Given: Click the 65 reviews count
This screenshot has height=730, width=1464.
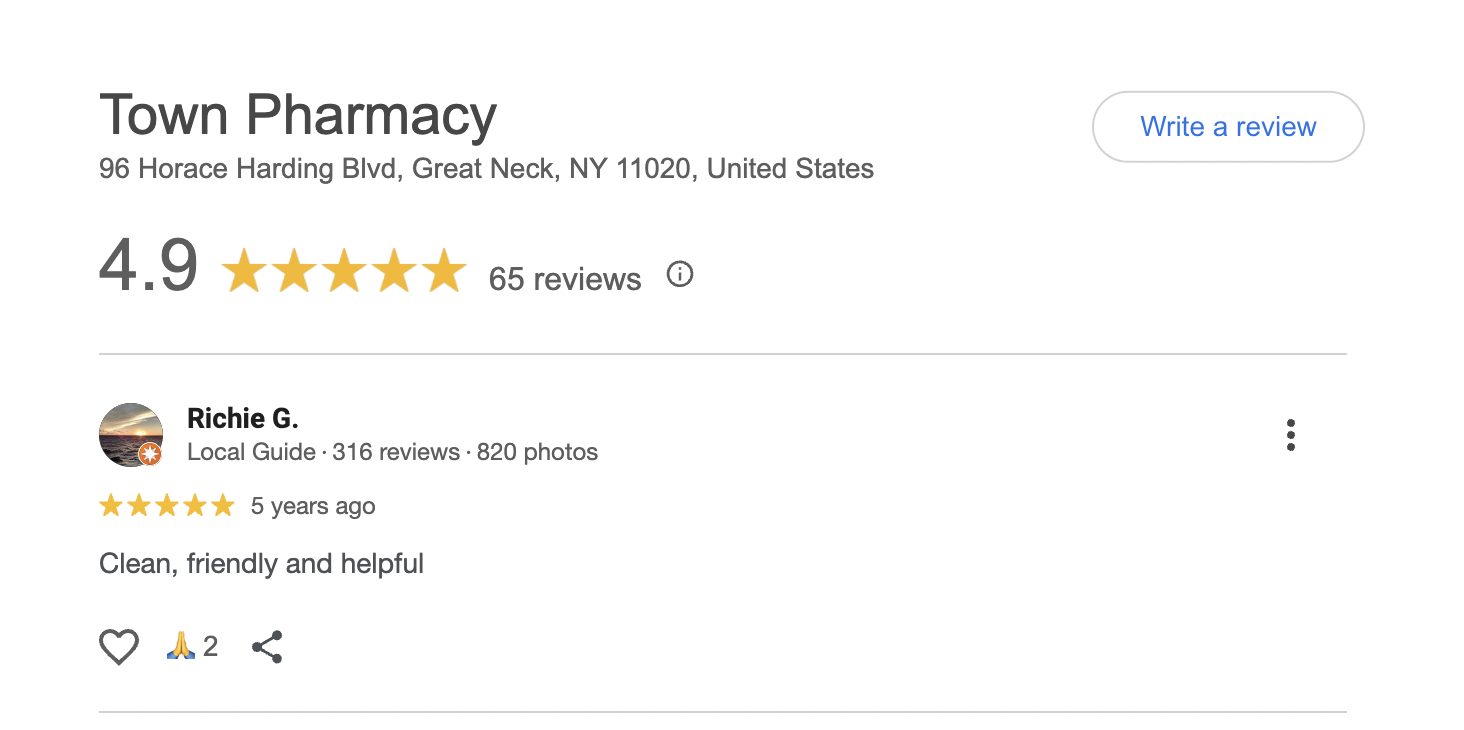Looking at the screenshot, I should pos(564,279).
